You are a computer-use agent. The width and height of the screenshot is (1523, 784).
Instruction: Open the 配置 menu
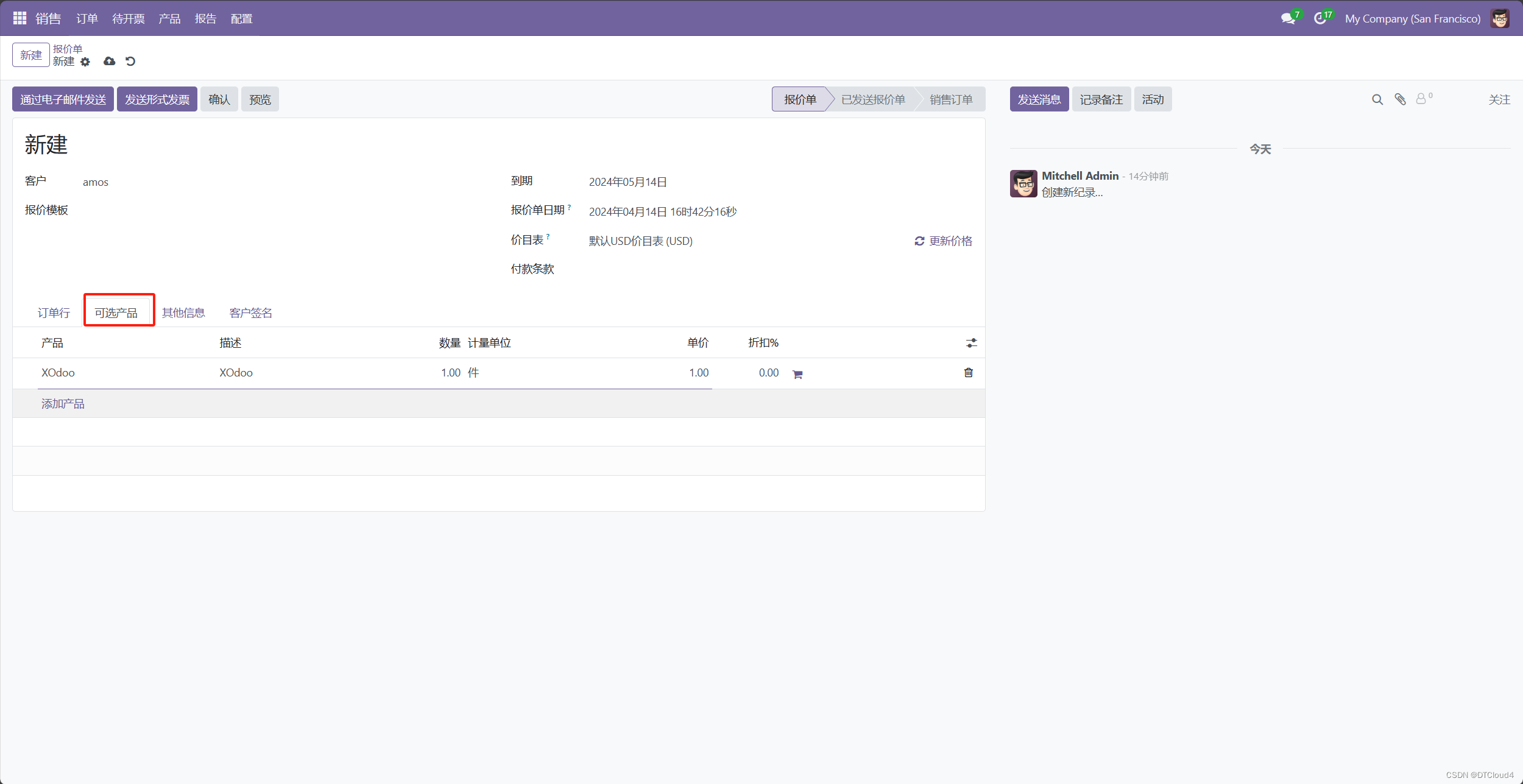click(241, 19)
